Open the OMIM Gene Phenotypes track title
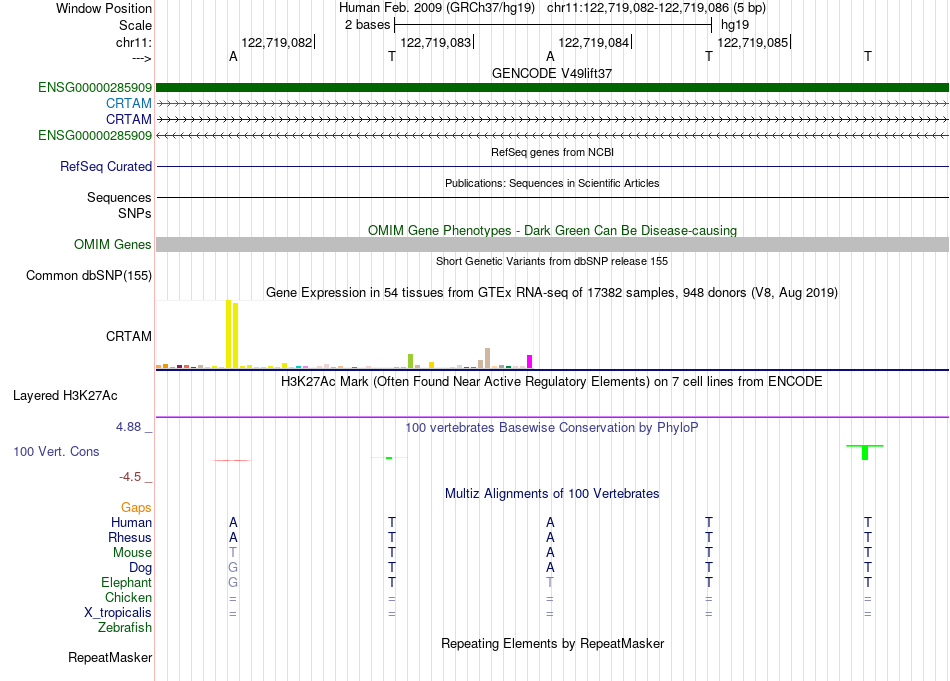The image size is (950, 681). pyautogui.click(x=552, y=230)
